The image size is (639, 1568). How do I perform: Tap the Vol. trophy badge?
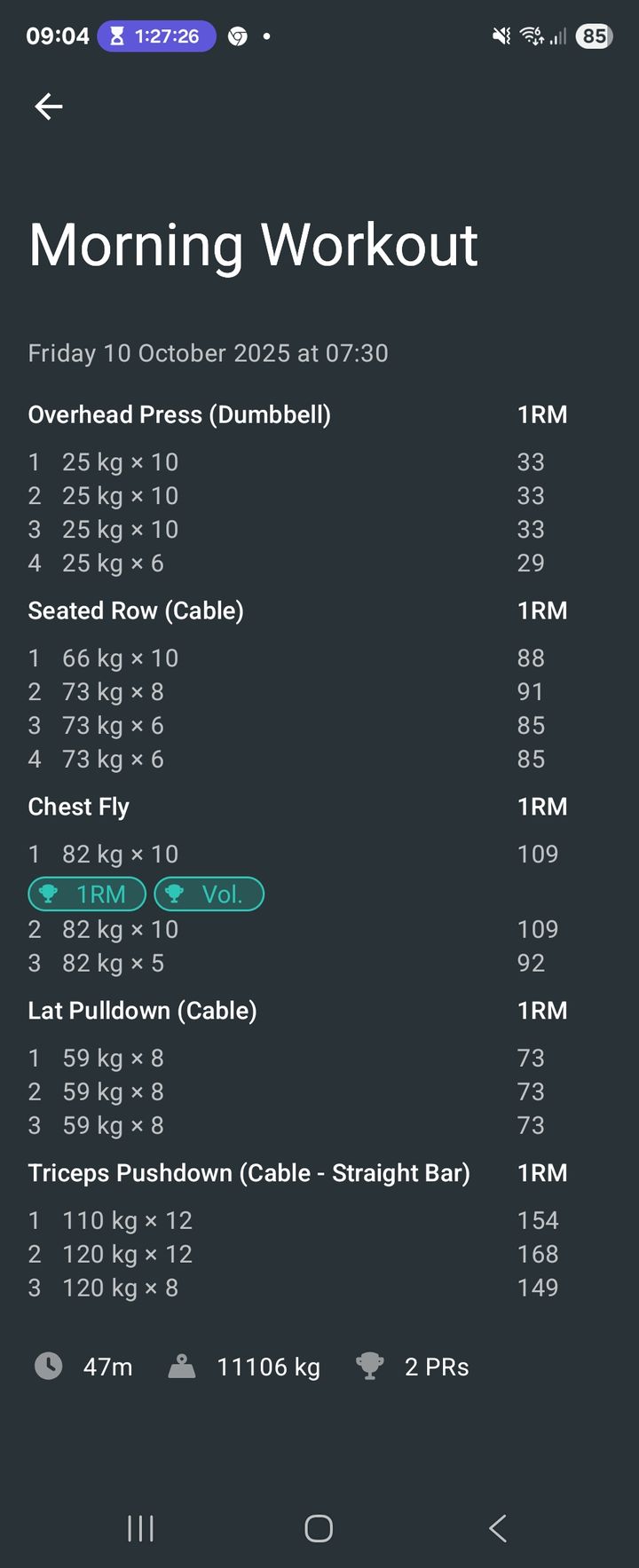point(209,894)
